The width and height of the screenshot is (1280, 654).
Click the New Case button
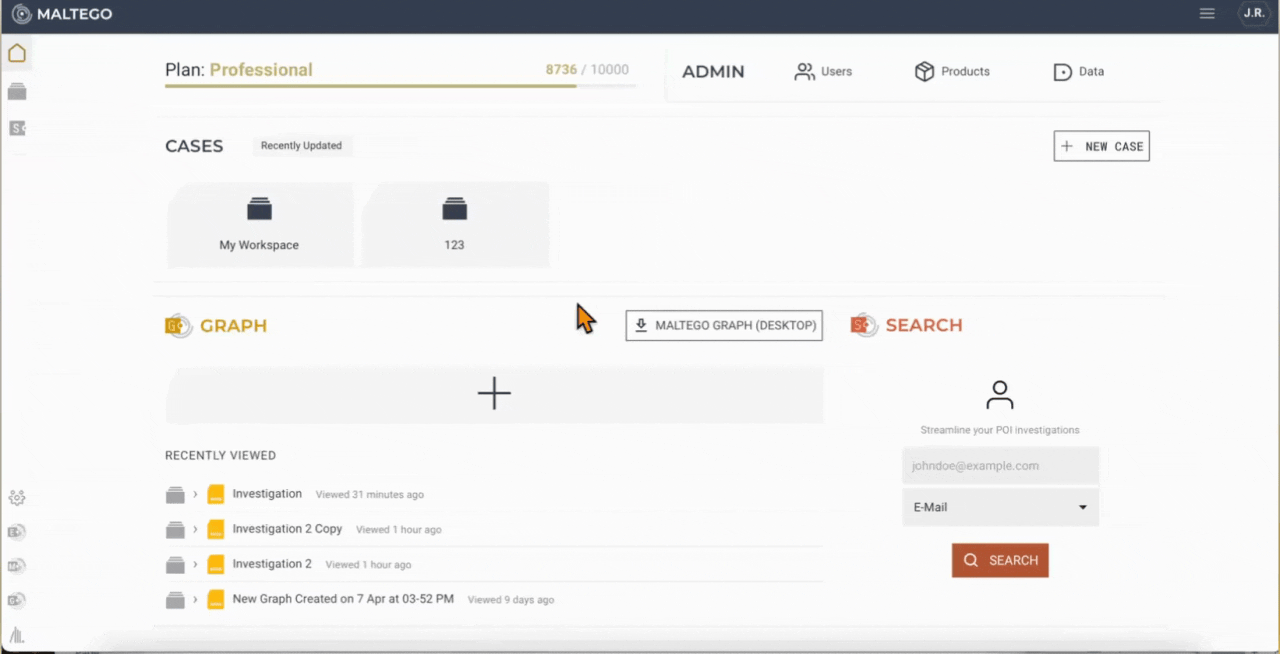click(x=1101, y=146)
